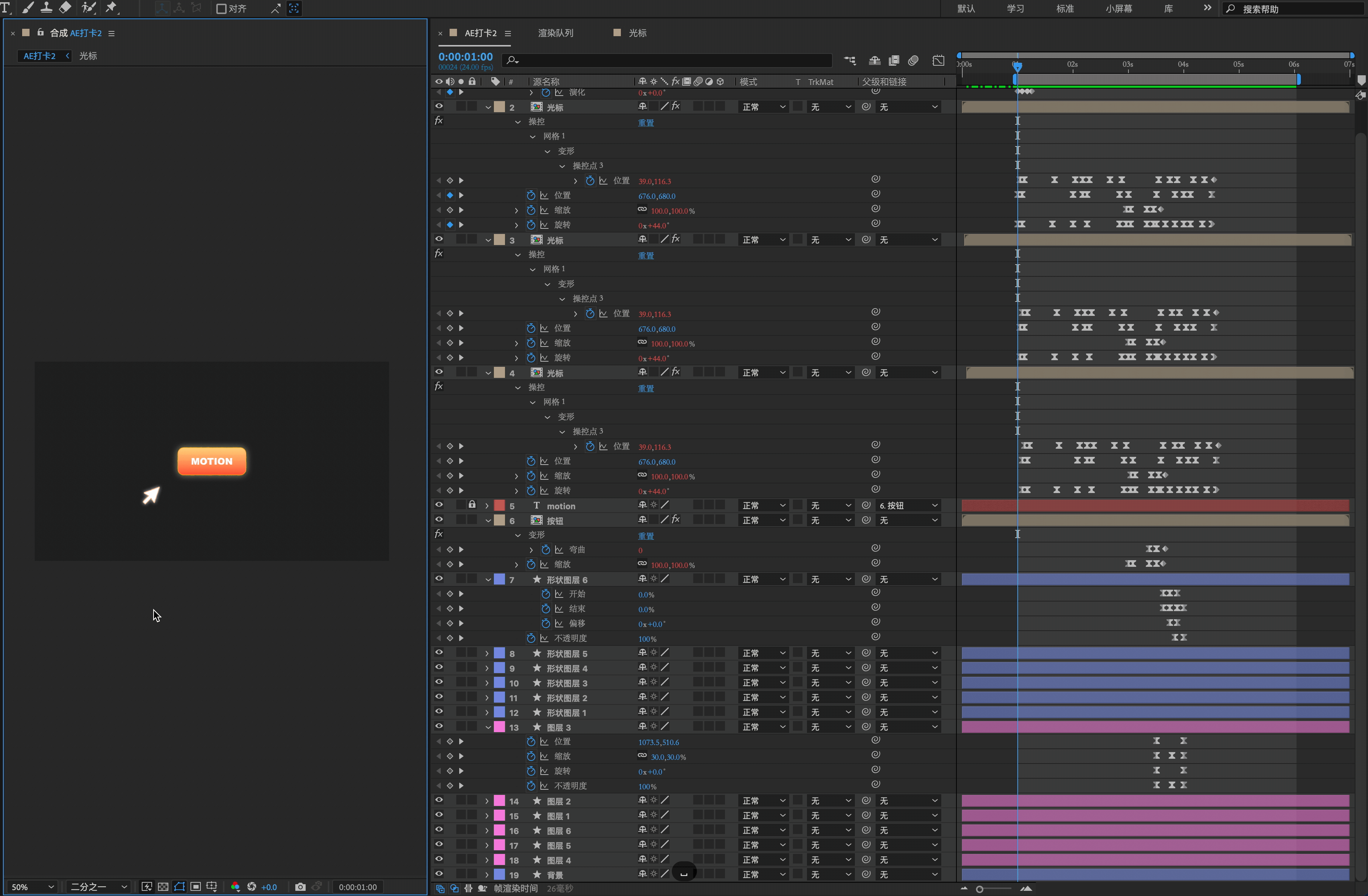Switch to the 学习 workspace
The height and width of the screenshot is (896, 1368).
coord(1015,8)
